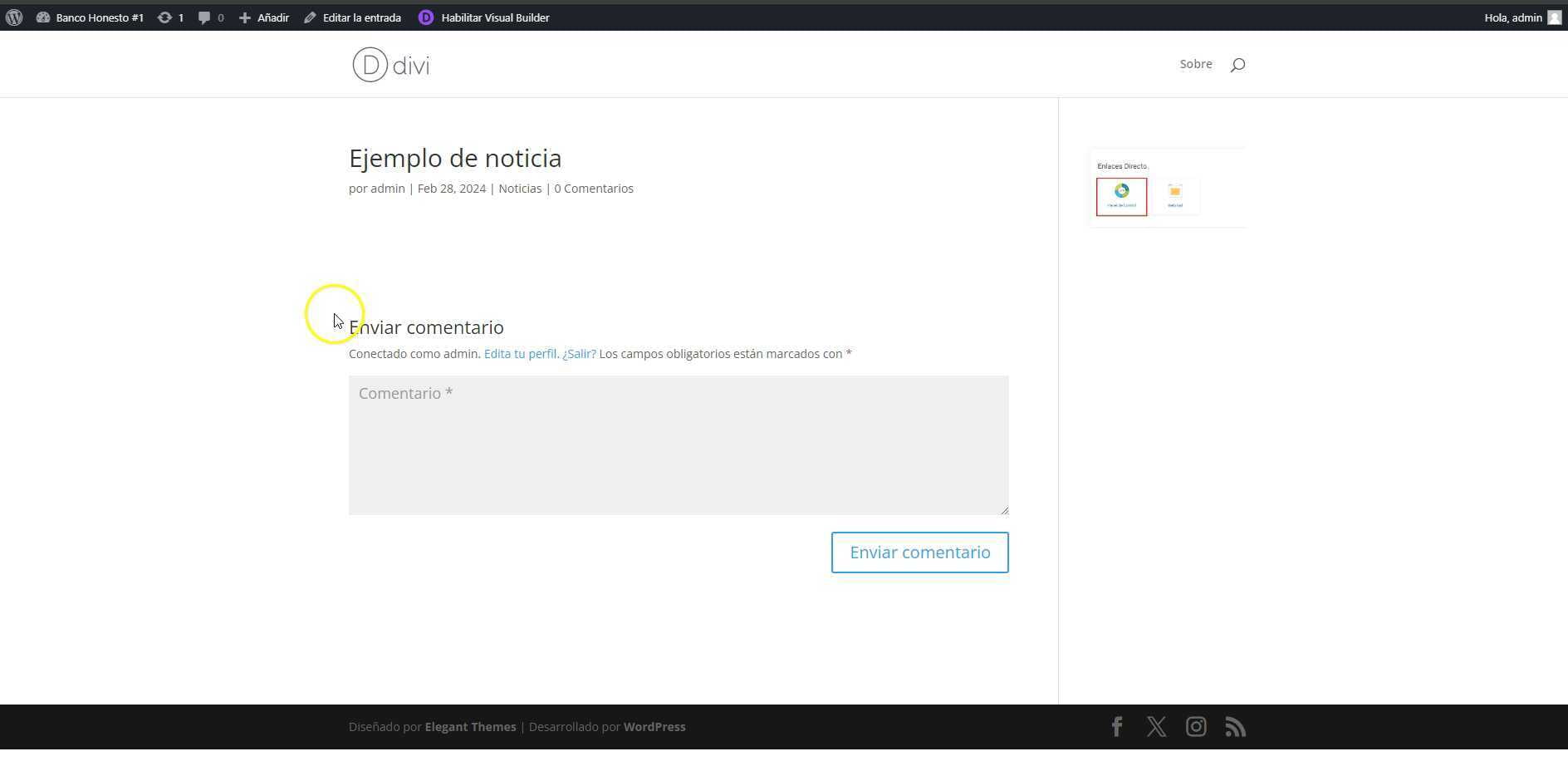Click the updates icon in admin bar

[x=170, y=17]
